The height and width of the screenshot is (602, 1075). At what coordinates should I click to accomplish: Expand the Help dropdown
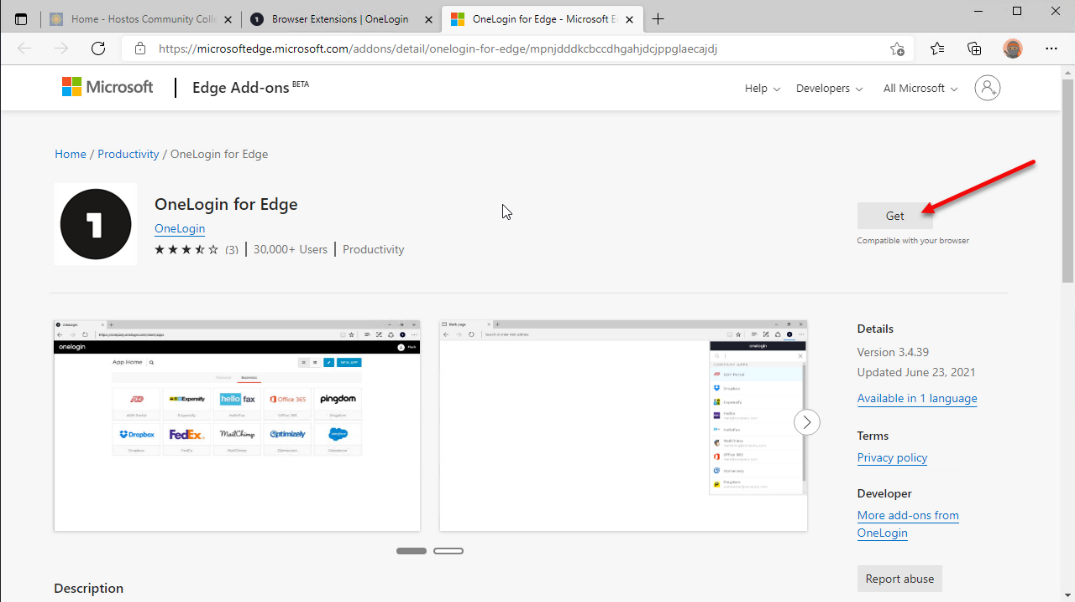762,88
